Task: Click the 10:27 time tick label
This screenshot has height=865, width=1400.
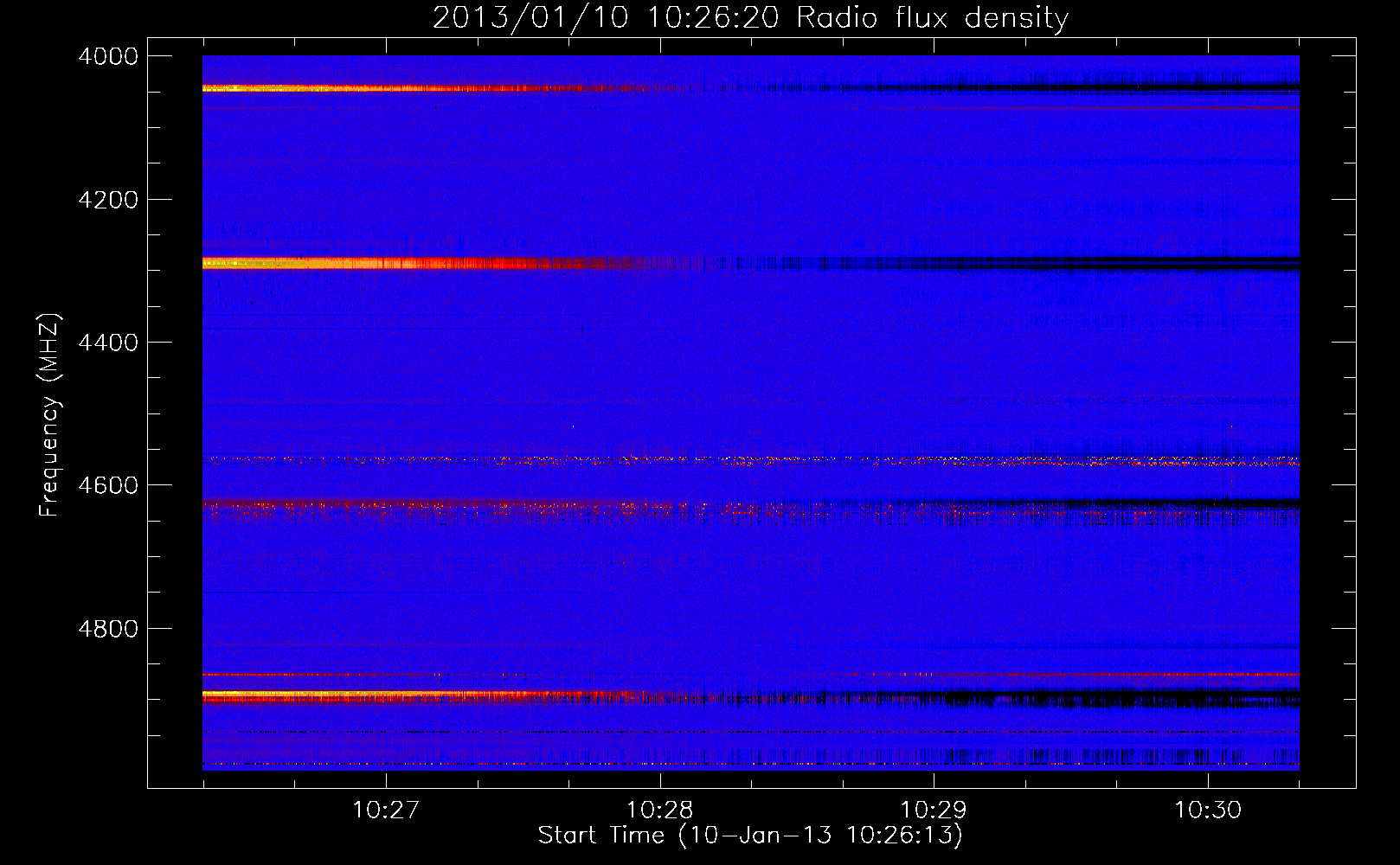Action: (386, 810)
